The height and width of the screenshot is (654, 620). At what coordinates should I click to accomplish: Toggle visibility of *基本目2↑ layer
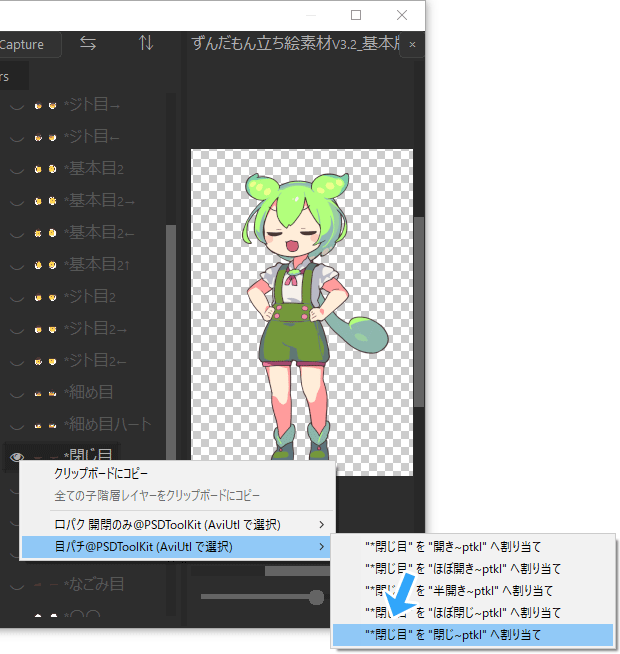click(x=17, y=265)
